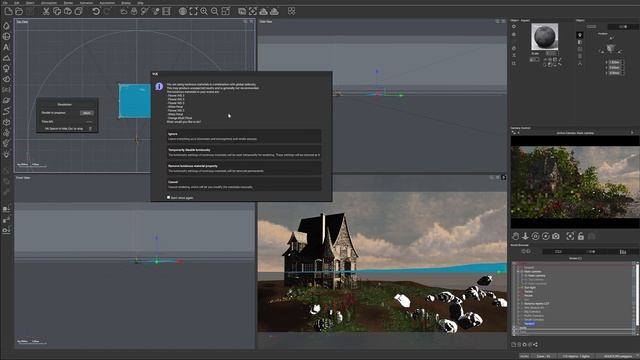640x360 pixels.
Task: Switch to first World Browser tab
Action: [x=558, y=252]
